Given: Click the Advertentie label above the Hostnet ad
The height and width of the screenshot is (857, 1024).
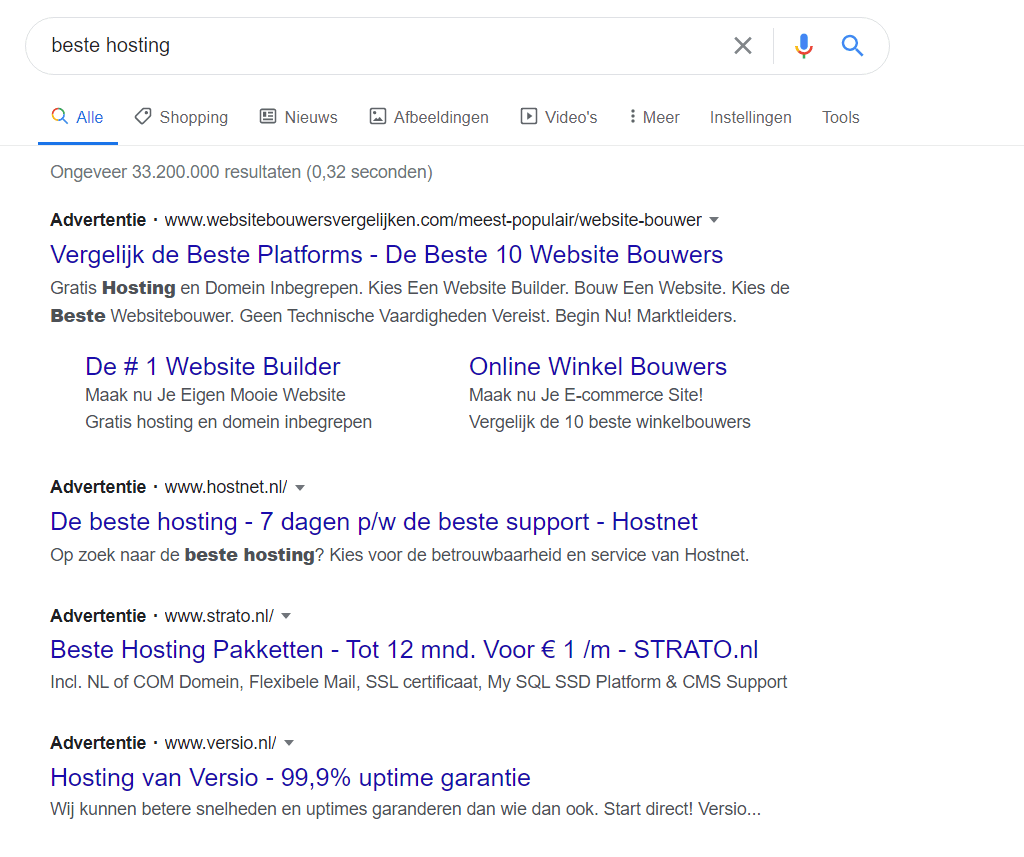Looking at the screenshot, I should [x=98, y=487].
